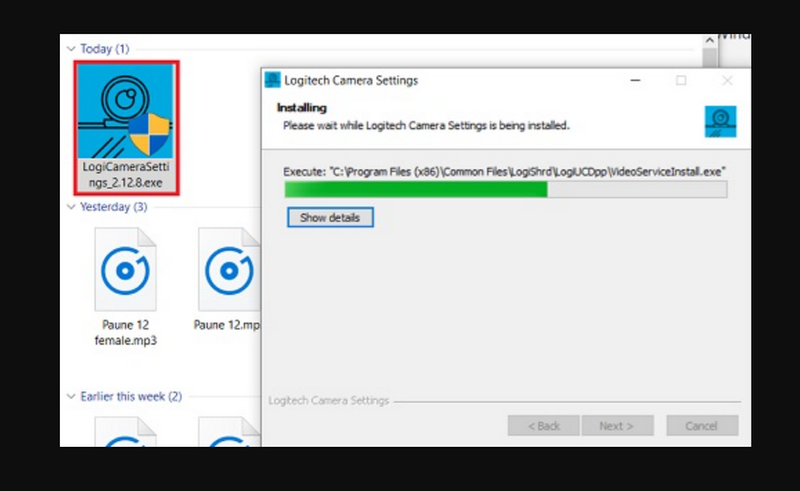Screen dimensions: 800x491
Task: Select the Paune 12.mp3 file icon
Action: (x=229, y=269)
